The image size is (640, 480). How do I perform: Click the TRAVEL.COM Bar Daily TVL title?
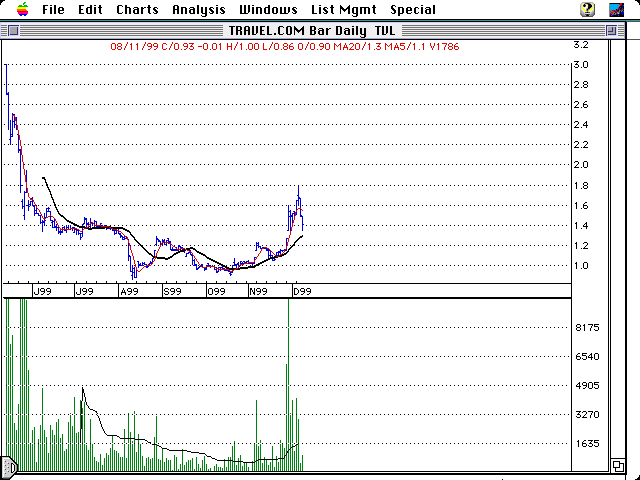[312, 31]
